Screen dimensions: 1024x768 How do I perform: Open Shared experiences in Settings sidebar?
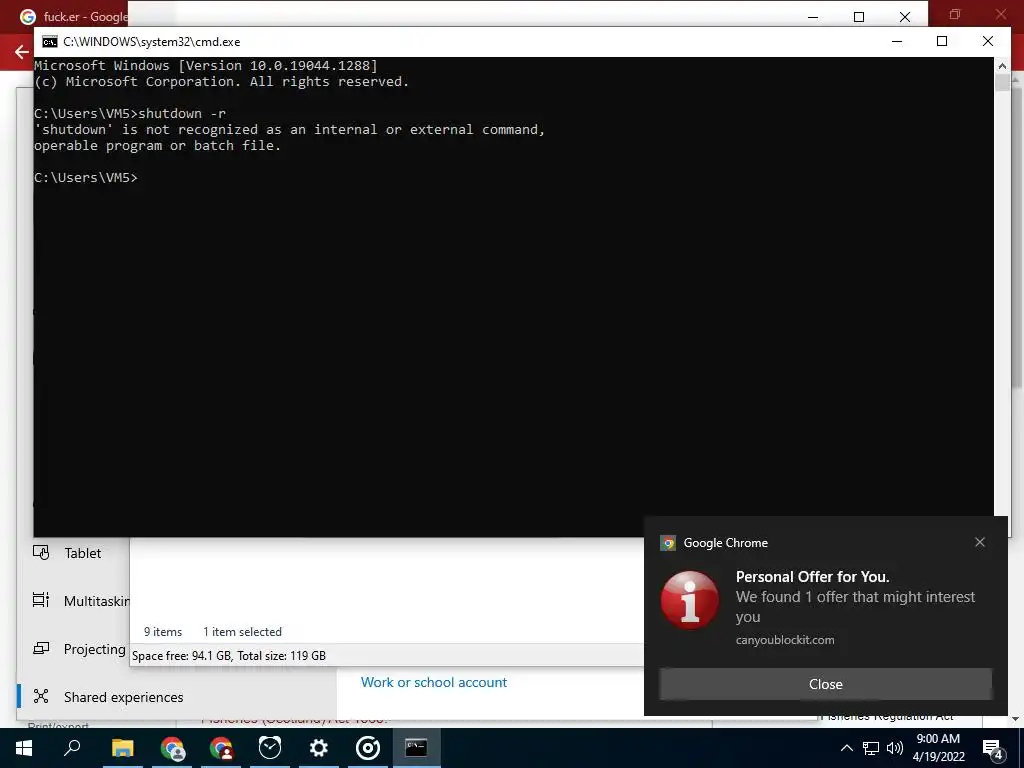pyautogui.click(x=123, y=697)
